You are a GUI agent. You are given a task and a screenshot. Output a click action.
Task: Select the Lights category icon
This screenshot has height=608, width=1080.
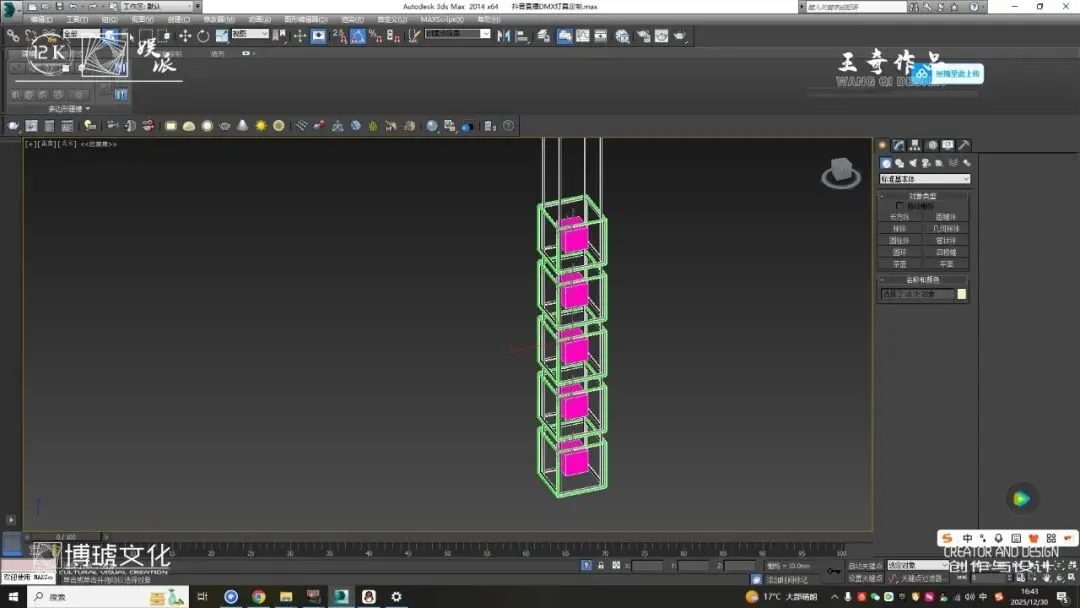click(x=913, y=163)
